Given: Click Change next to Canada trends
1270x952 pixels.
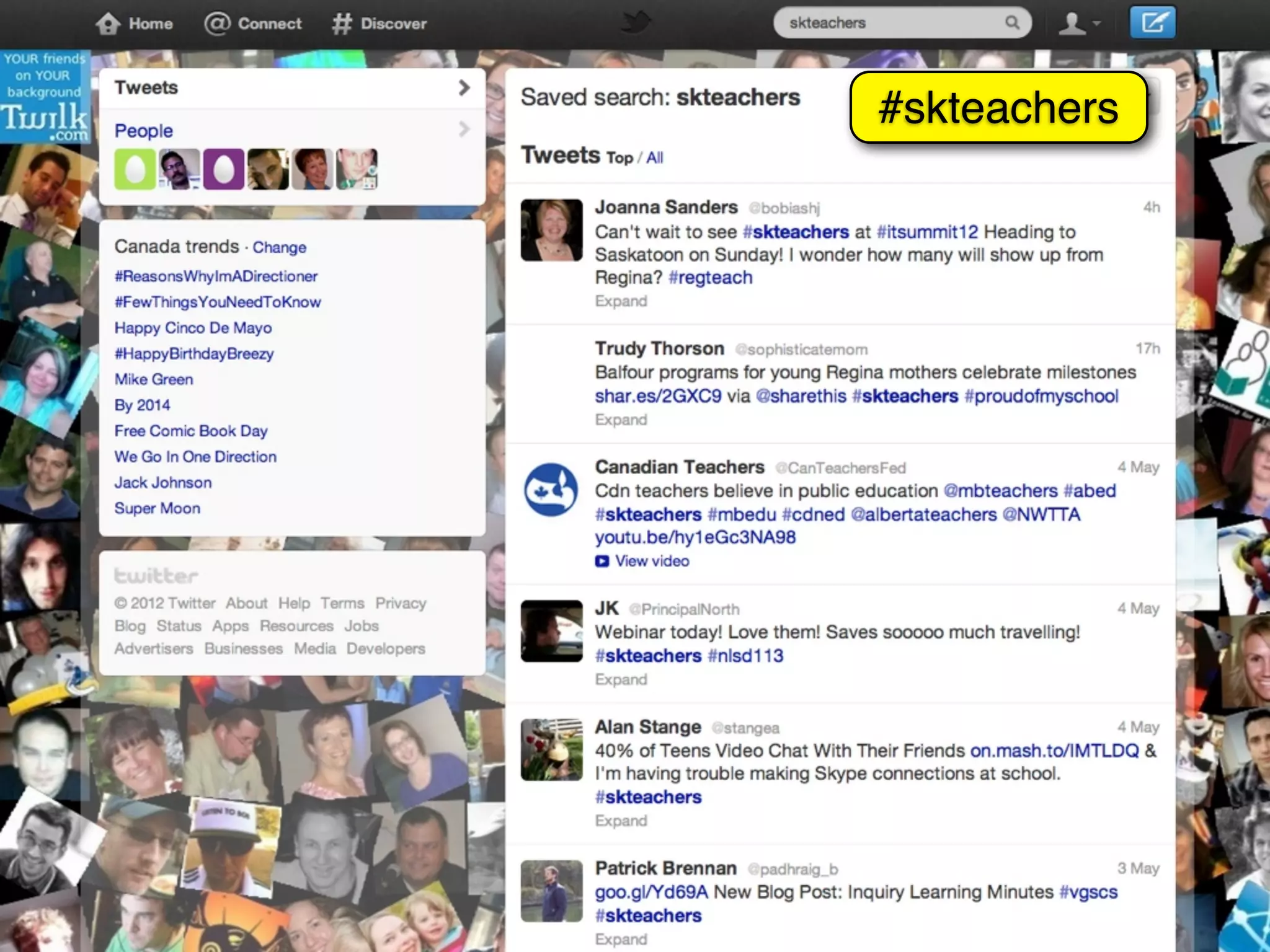Looking at the screenshot, I should pos(279,247).
